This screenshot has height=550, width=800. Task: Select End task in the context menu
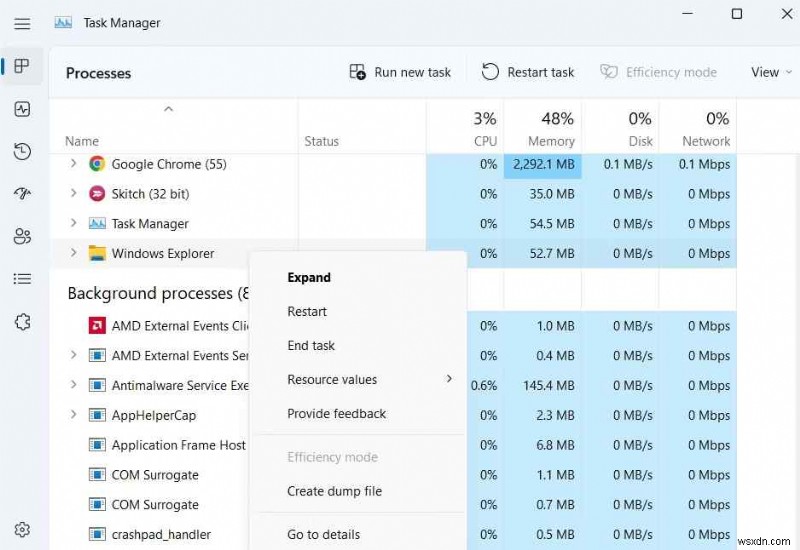tap(311, 346)
